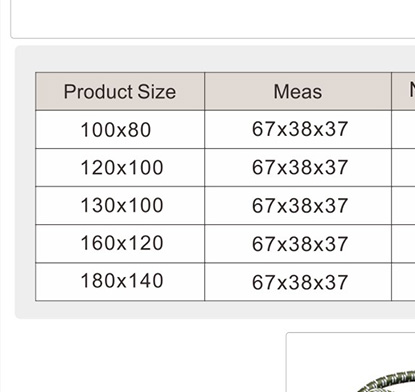Click the 67x38x37 value in the 130x100 row
Viewport: 415px width, 392px height.
coord(300,205)
